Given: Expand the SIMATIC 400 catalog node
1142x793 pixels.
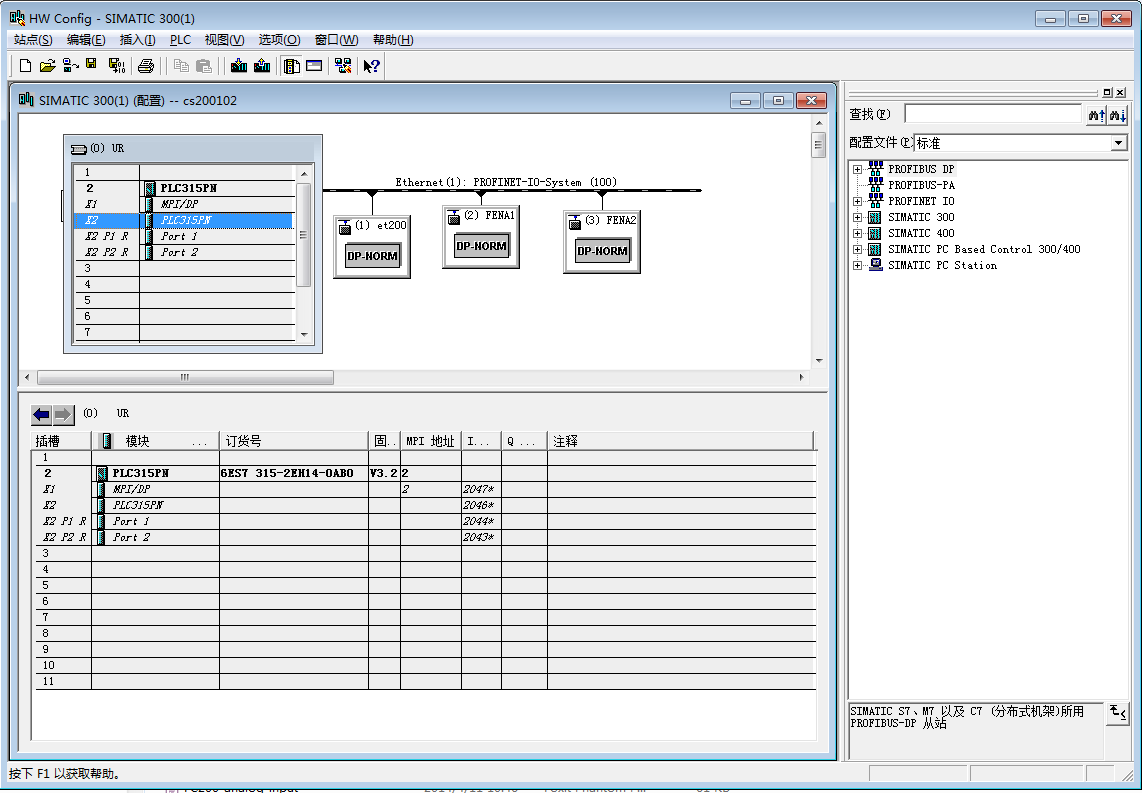Looking at the screenshot, I should pyautogui.click(x=858, y=234).
